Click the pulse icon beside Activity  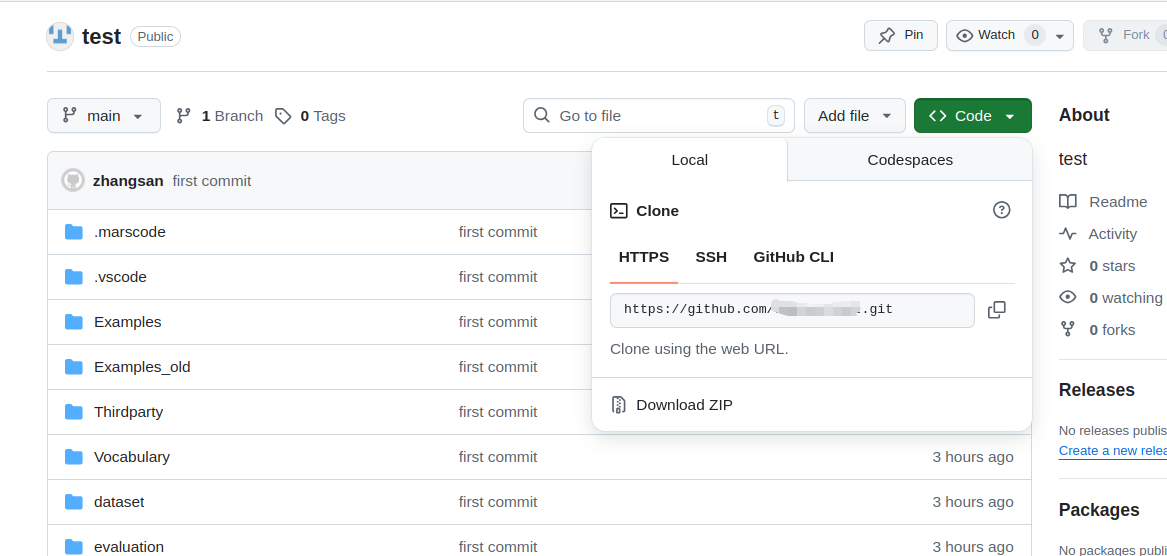[x=1068, y=234]
